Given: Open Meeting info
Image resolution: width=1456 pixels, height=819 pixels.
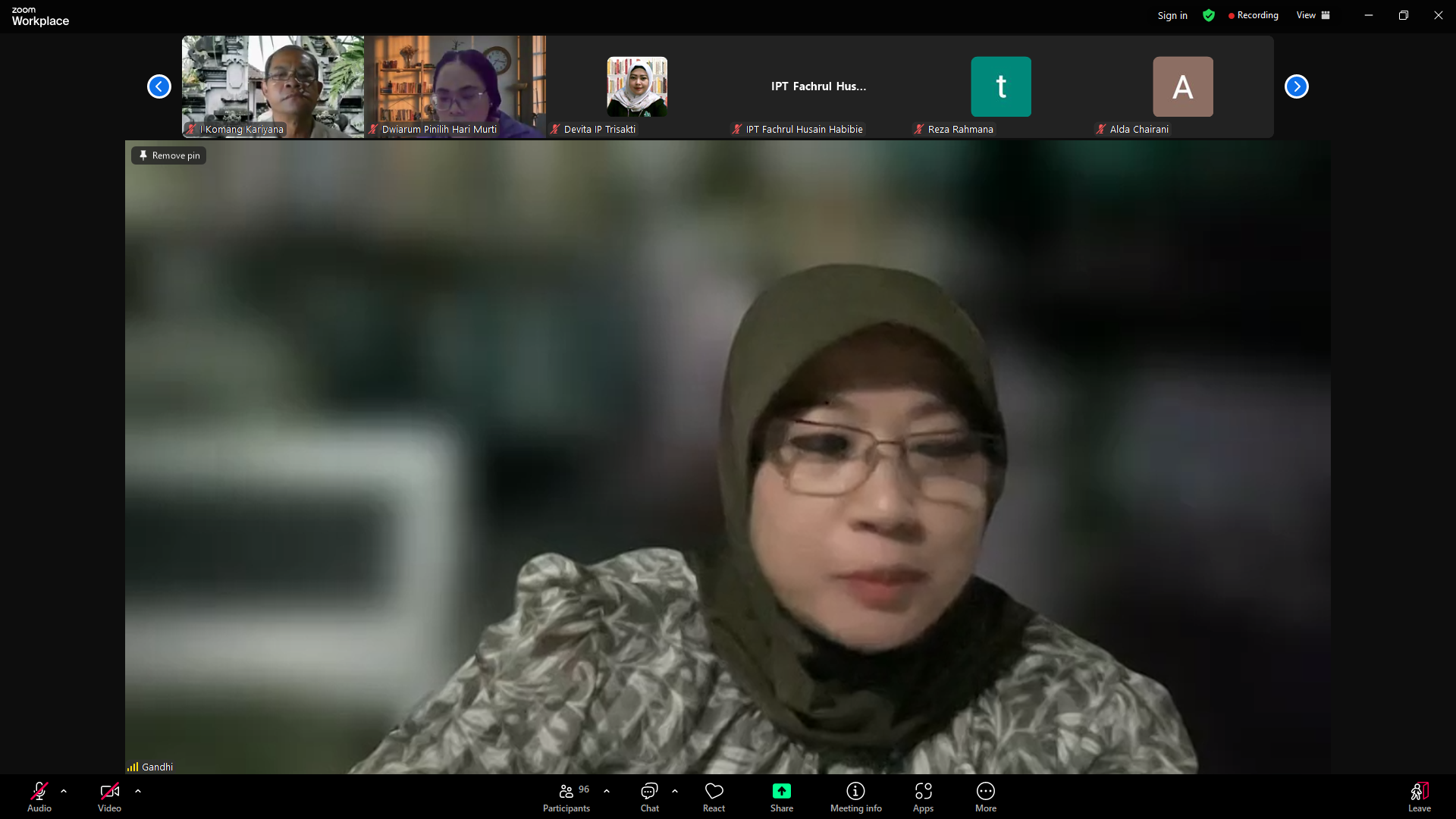Looking at the screenshot, I should click(x=856, y=796).
